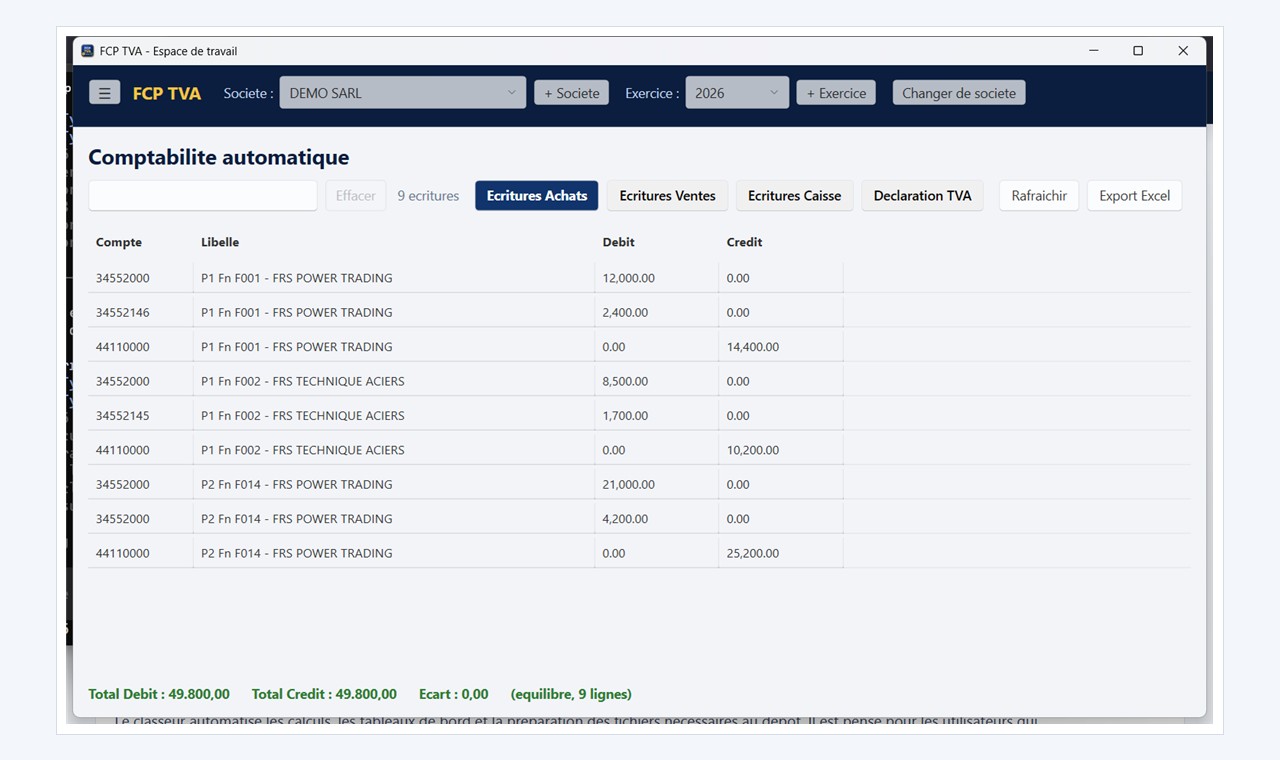Click the Compte column header
The image size is (1280, 760).
pos(119,242)
